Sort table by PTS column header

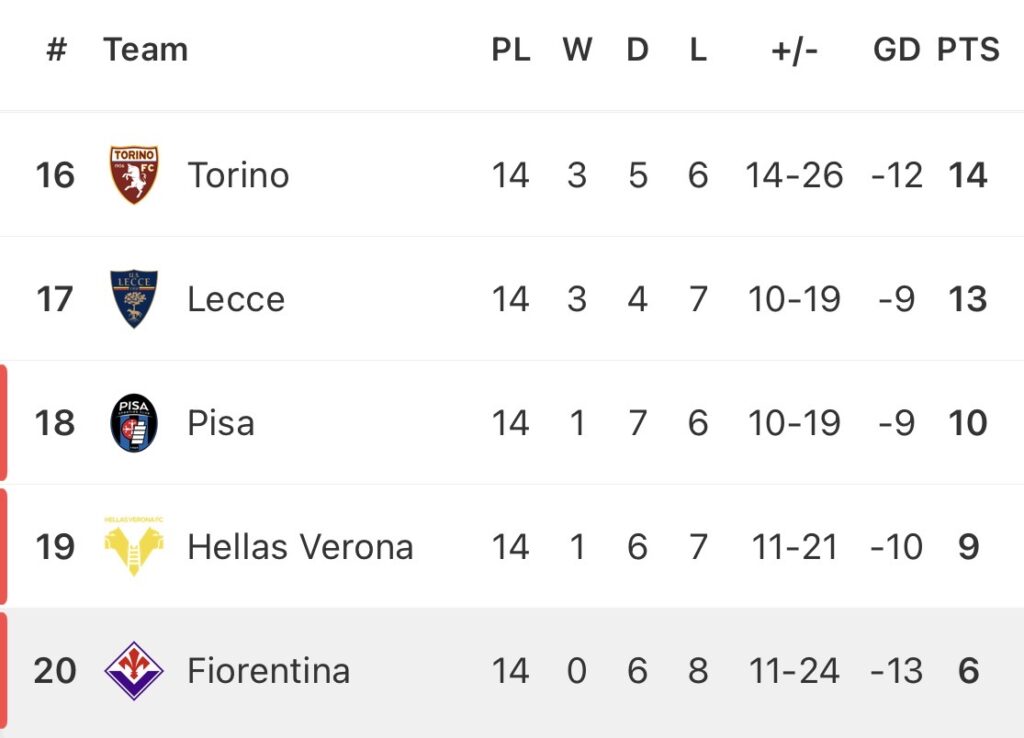pyautogui.click(x=968, y=50)
